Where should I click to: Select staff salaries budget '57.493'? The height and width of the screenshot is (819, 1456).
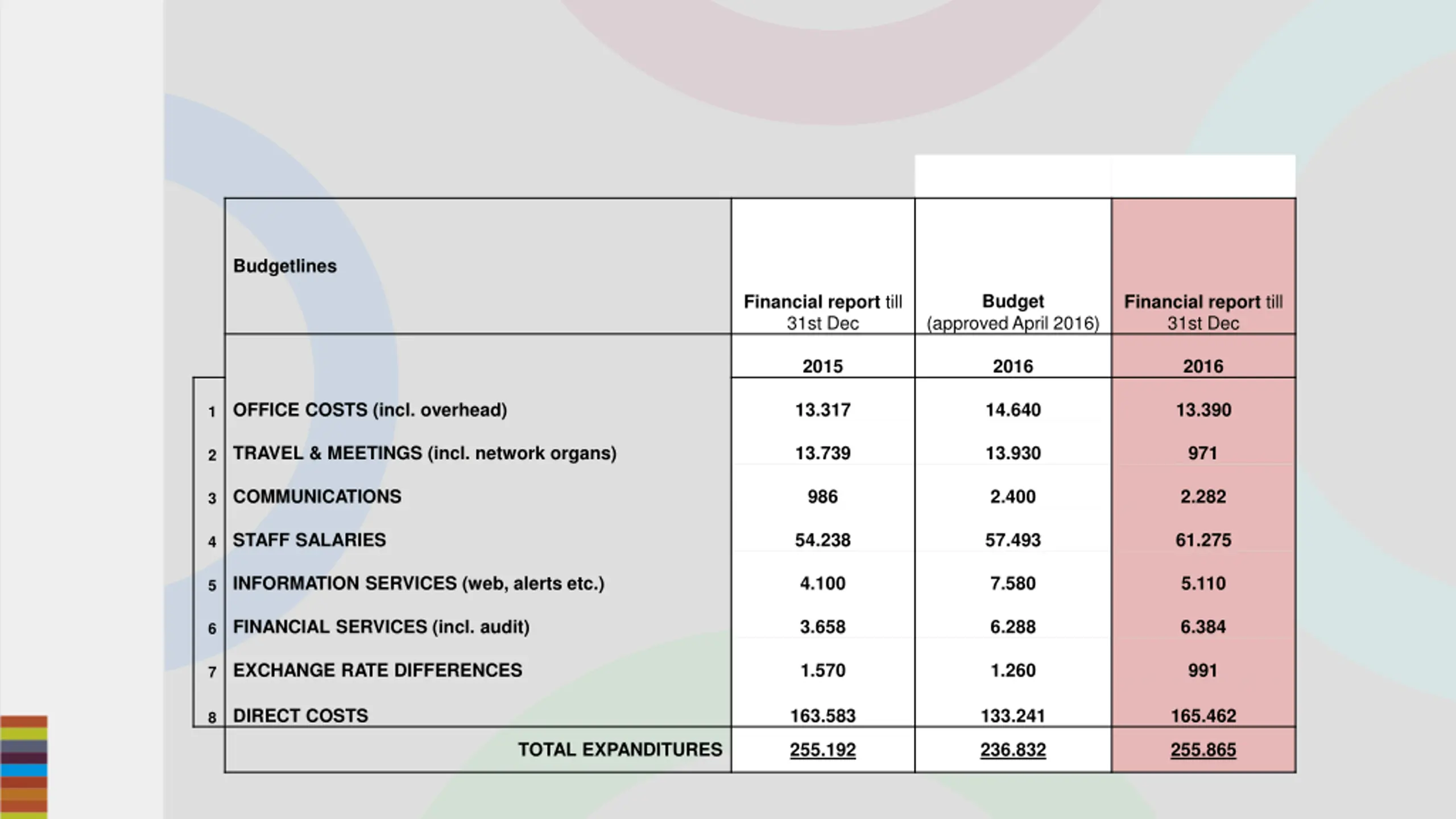coord(1013,540)
